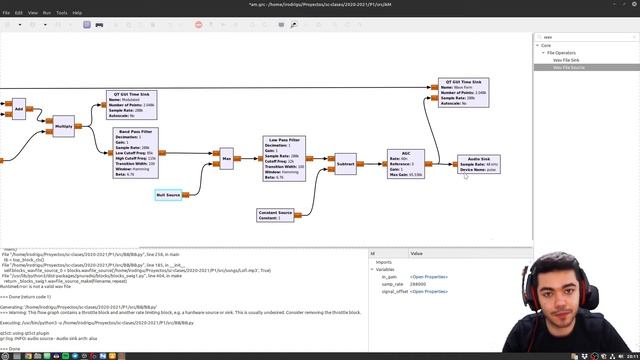Image resolution: width=640 pixels, height=360 pixels.
Task: Click the Find blocks magnifier icon
Action: point(293,25)
